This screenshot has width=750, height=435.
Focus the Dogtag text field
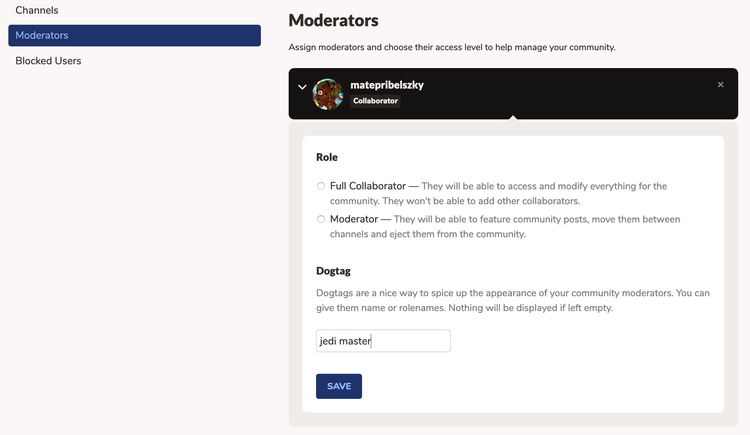383,341
